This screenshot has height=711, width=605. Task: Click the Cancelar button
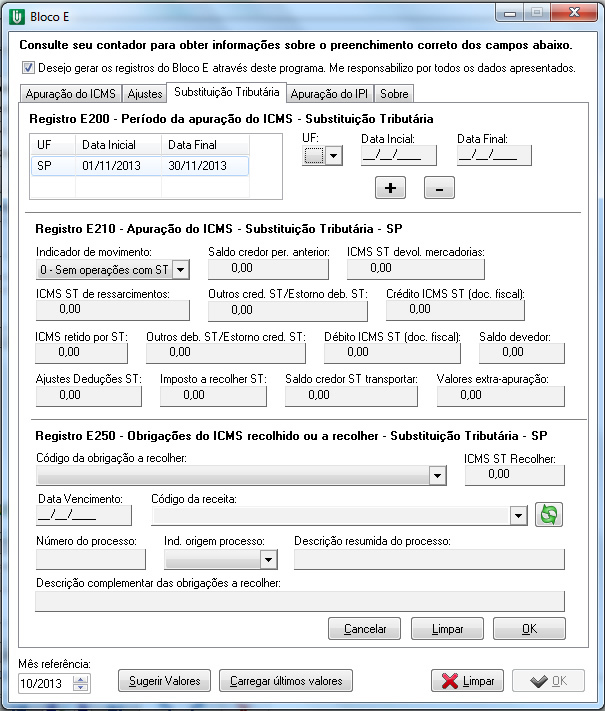coord(365,629)
